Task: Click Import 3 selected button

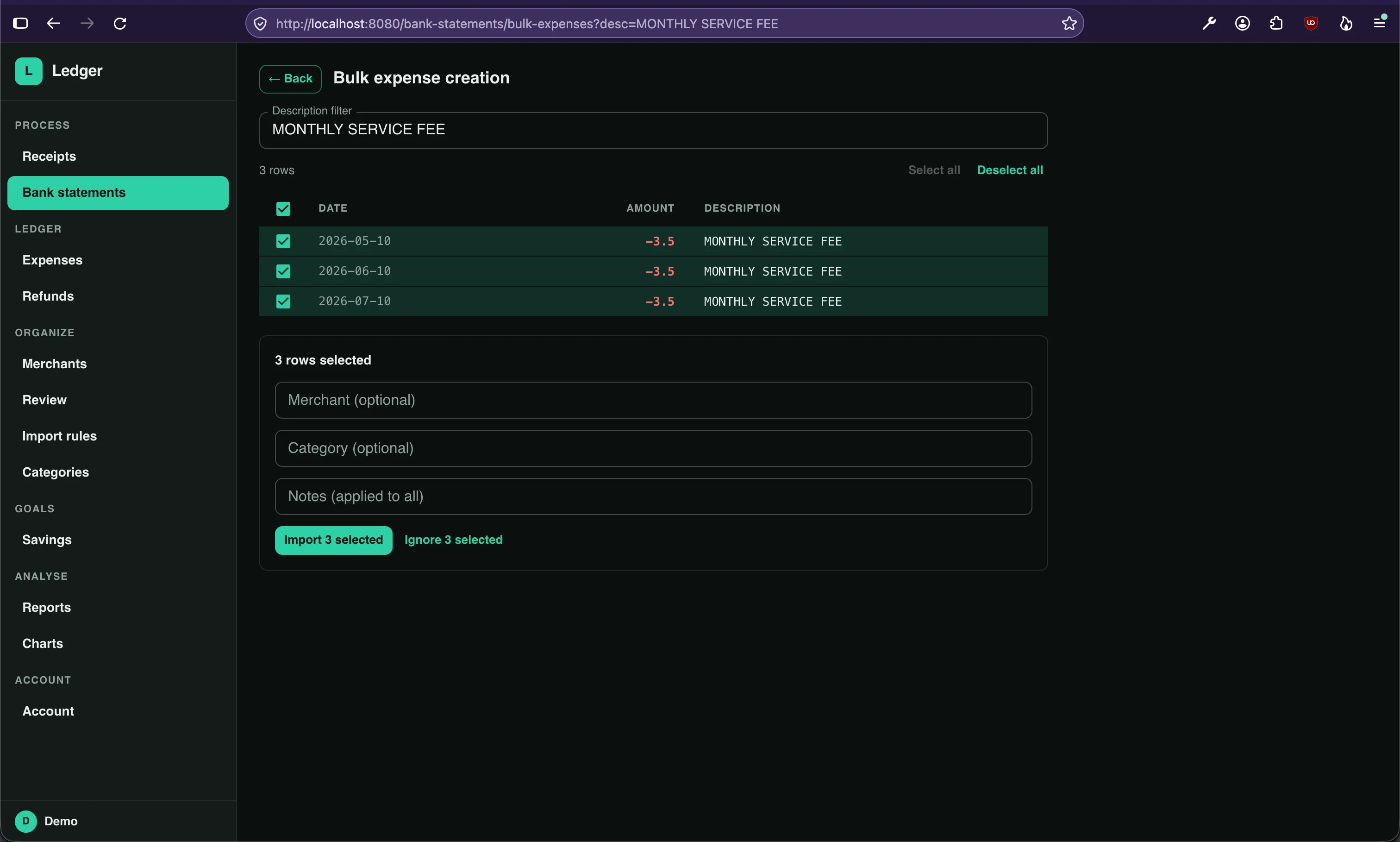Action: point(333,540)
